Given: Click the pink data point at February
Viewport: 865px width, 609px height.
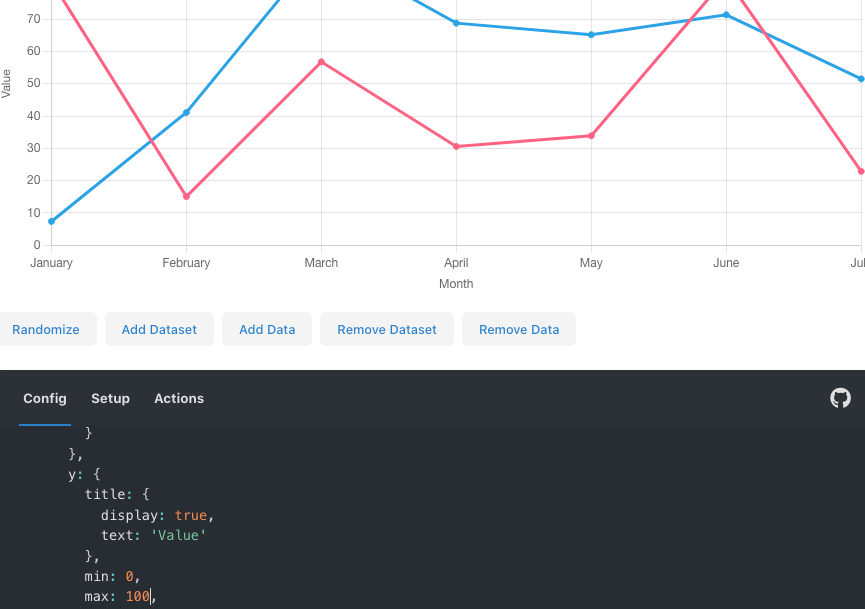Looking at the screenshot, I should [186, 196].
